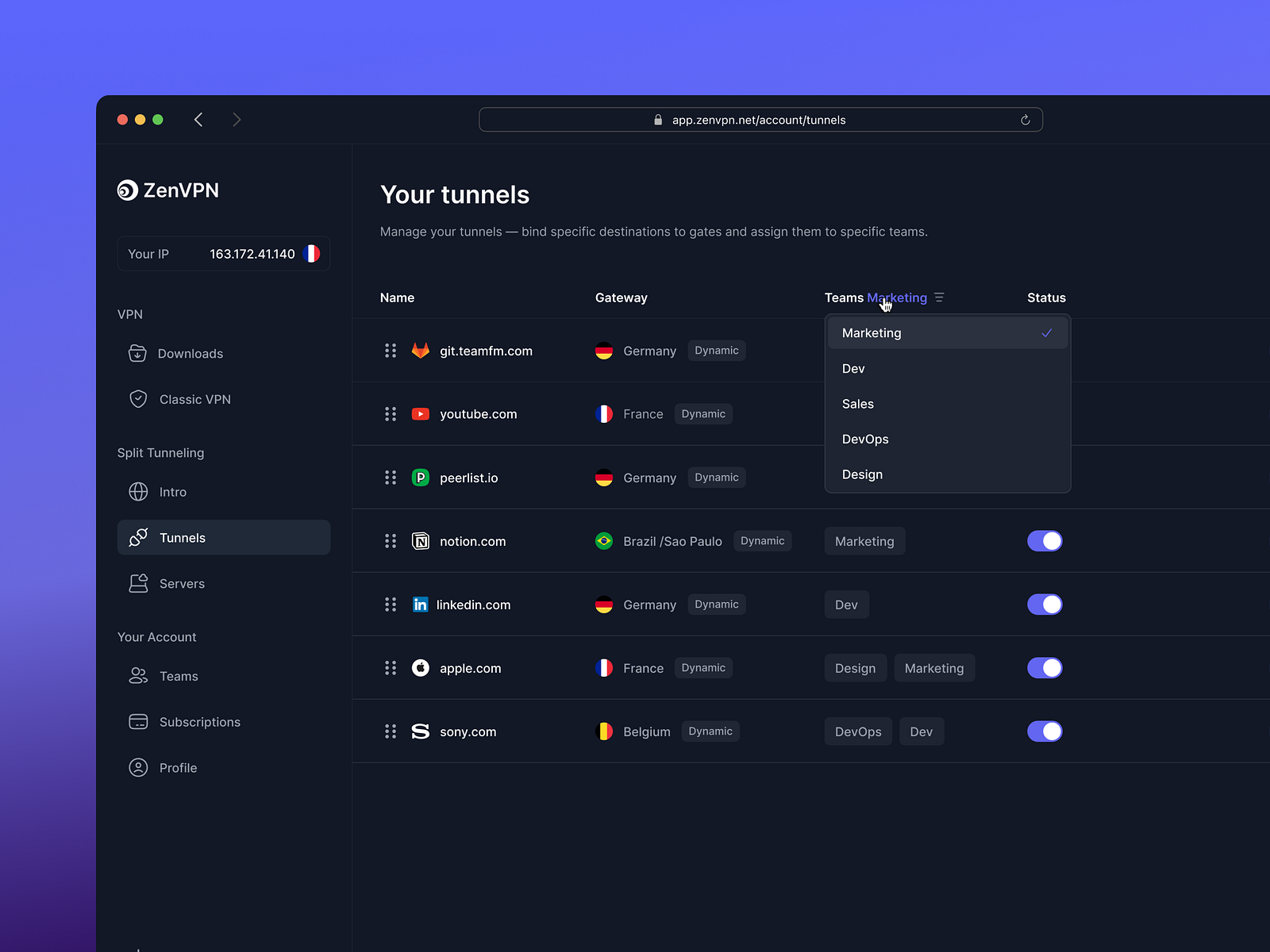Disable the status toggle for notion.com

tap(1045, 541)
